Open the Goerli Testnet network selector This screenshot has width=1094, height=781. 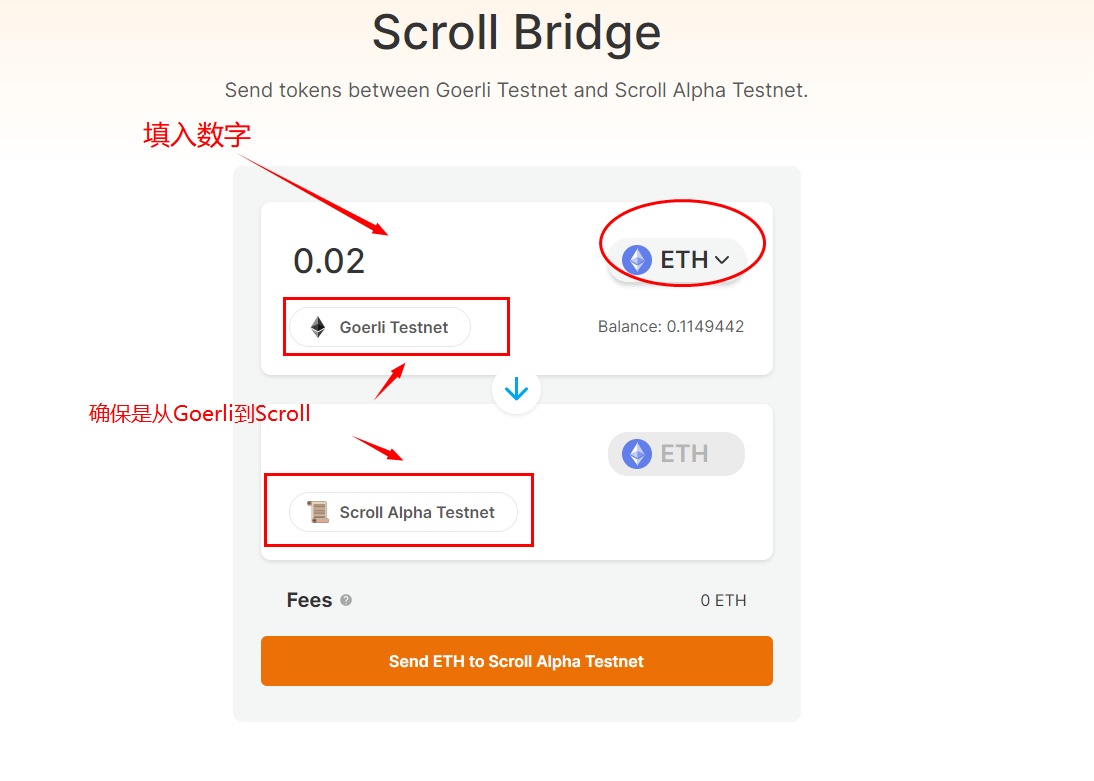click(380, 327)
